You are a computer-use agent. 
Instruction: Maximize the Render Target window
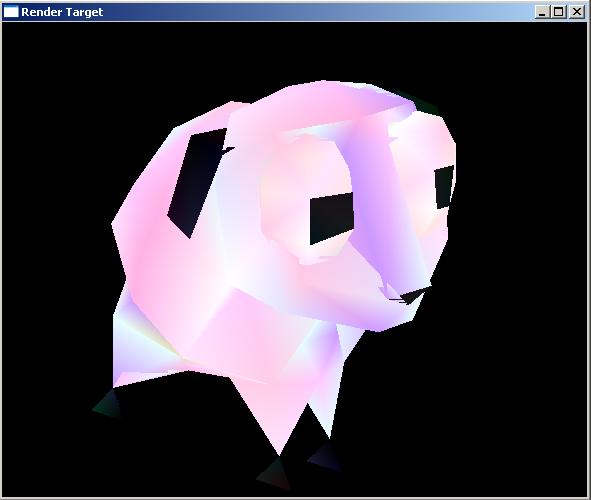pyautogui.click(x=559, y=12)
